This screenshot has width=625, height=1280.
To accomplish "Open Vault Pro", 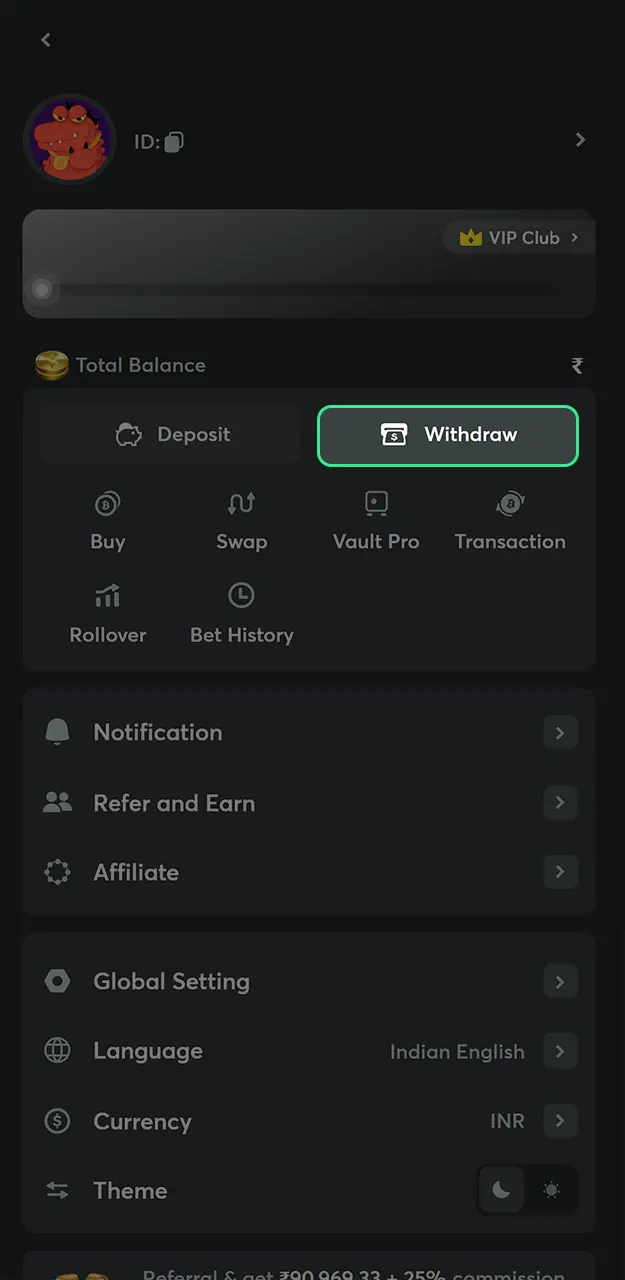I will pyautogui.click(x=376, y=521).
